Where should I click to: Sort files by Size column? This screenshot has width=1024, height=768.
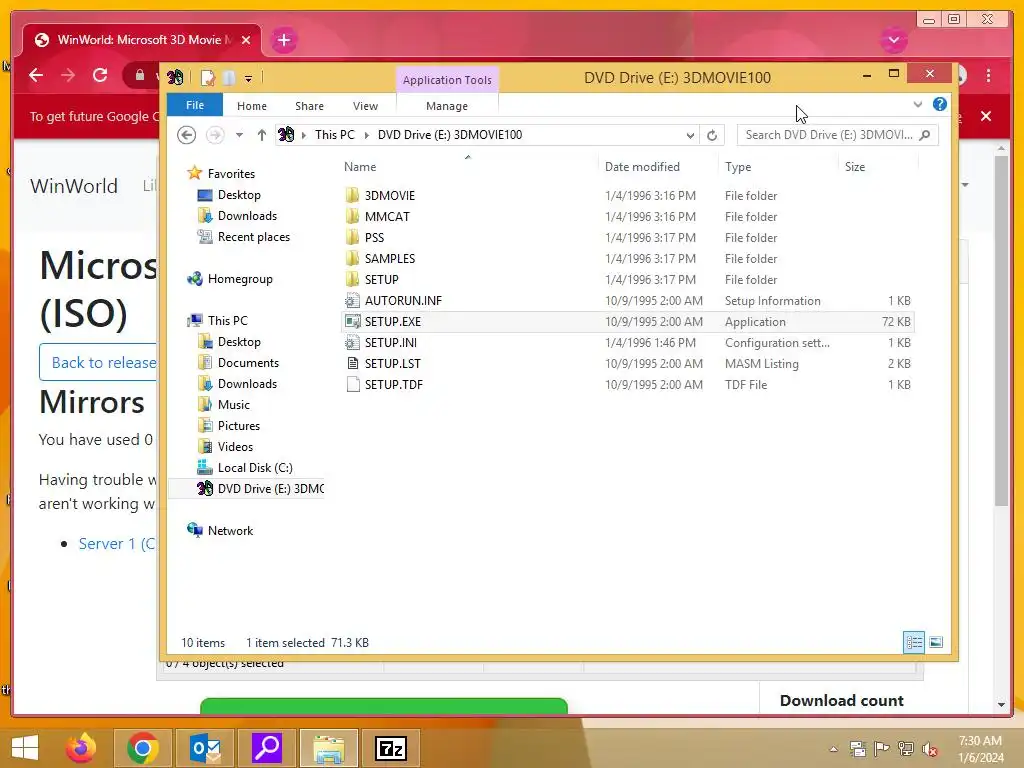click(x=878, y=167)
